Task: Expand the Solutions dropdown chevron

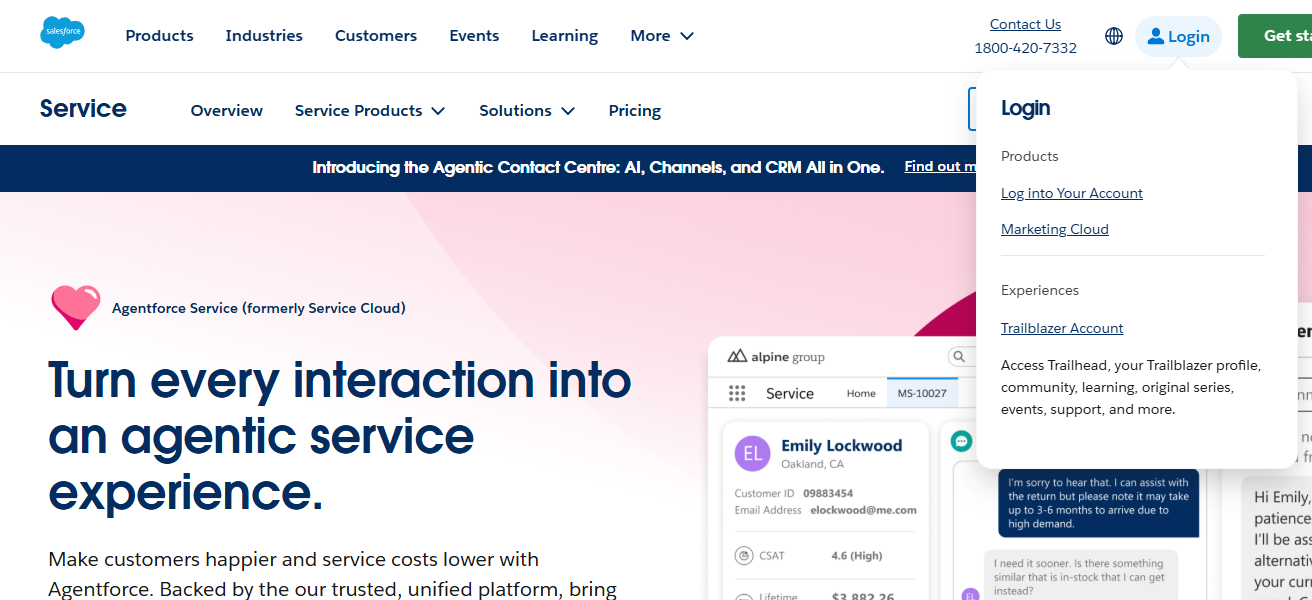Action: (x=568, y=111)
